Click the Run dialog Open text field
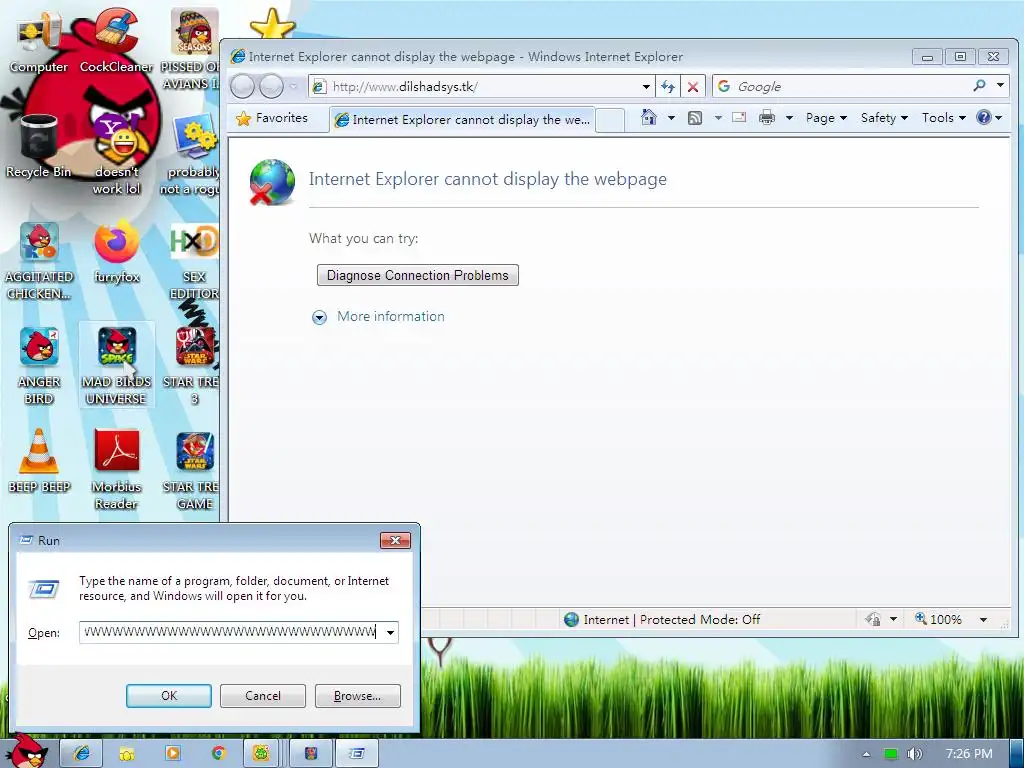This screenshot has width=1024, height=768. 231,632
